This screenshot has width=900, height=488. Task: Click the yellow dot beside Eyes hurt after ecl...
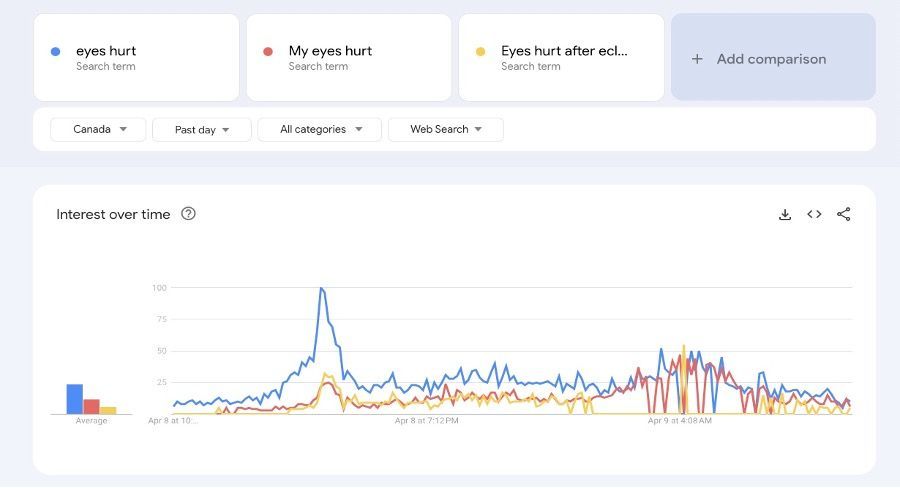click(480, 52)
